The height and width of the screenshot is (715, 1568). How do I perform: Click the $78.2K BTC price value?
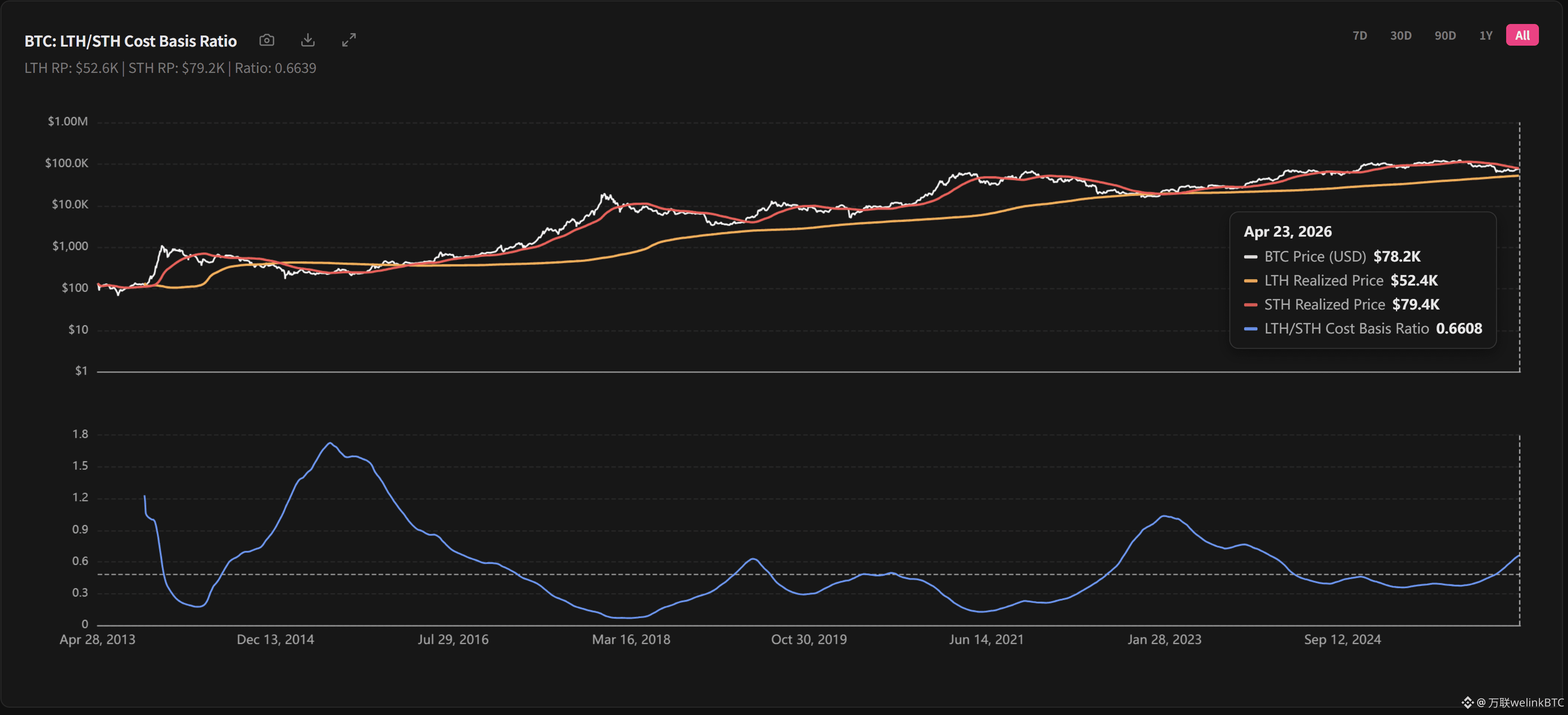click(x=1397, y=256)
